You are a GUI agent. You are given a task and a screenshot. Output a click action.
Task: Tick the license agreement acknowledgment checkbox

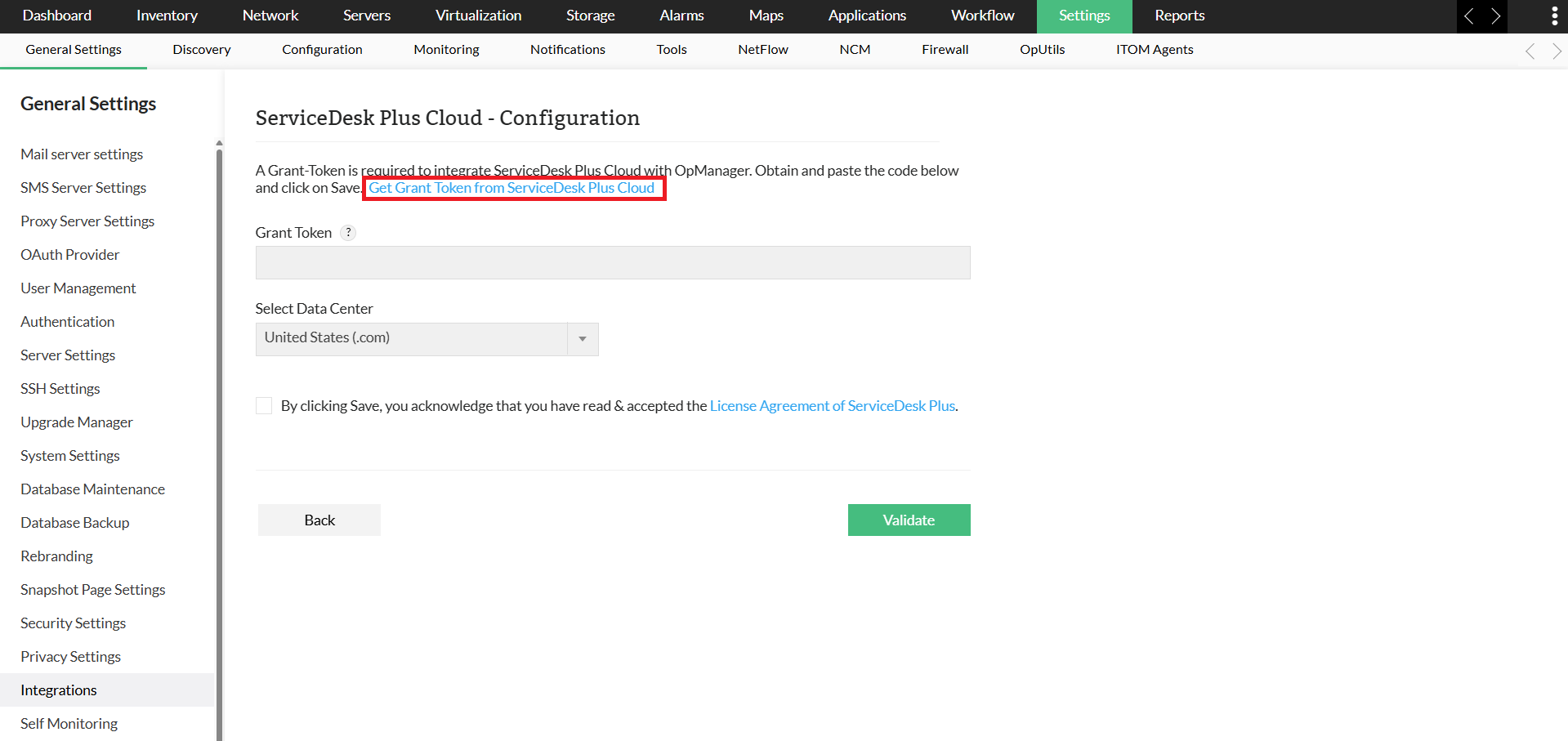(x=264, y=406)
